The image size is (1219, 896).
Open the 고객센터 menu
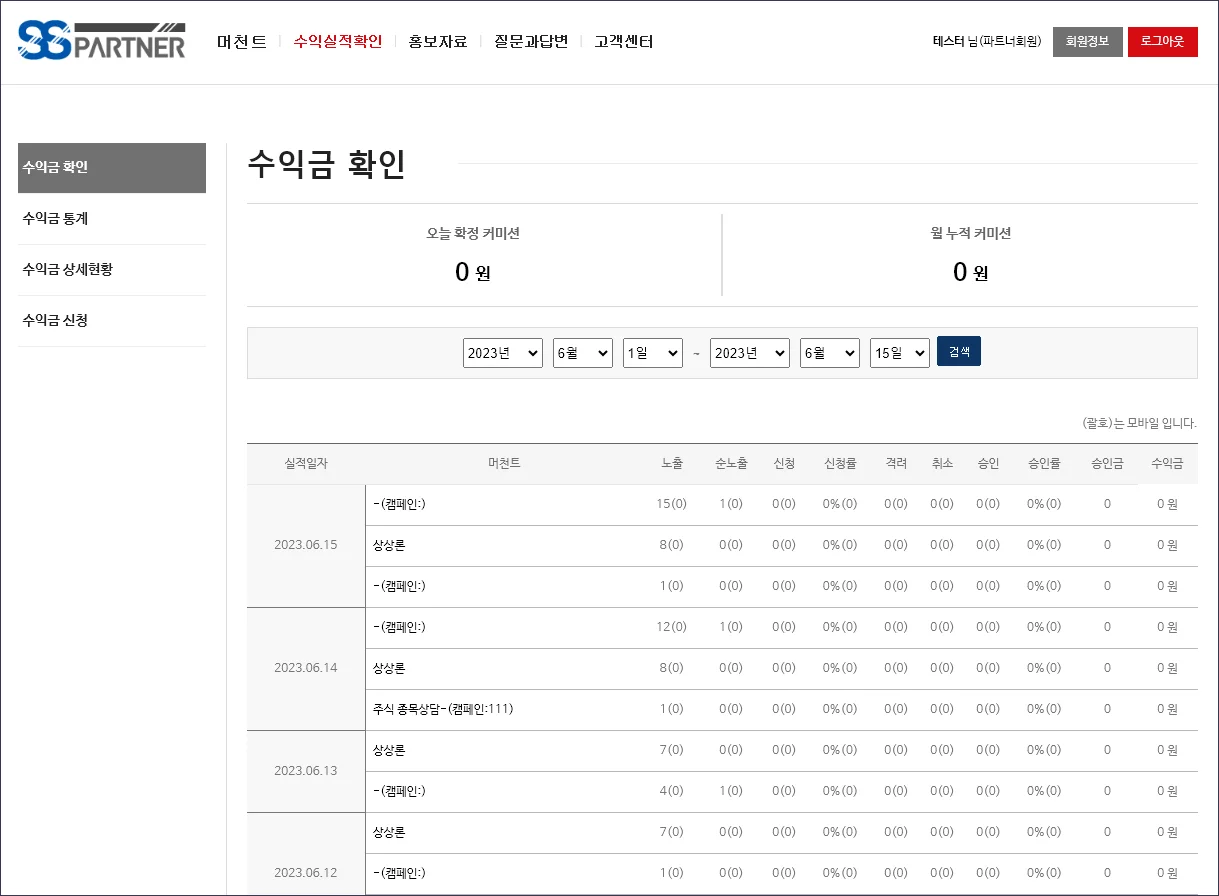(624, 41)
